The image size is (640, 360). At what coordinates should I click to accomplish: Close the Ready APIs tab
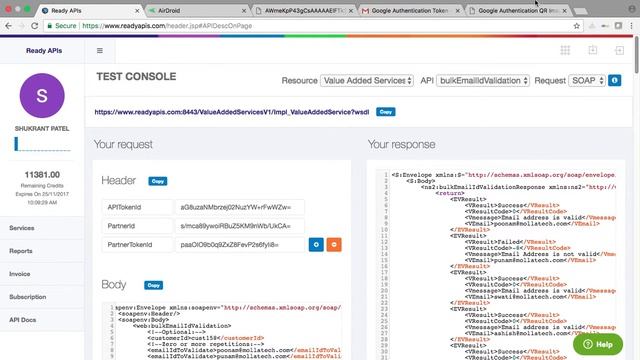(x=137, y=11)
